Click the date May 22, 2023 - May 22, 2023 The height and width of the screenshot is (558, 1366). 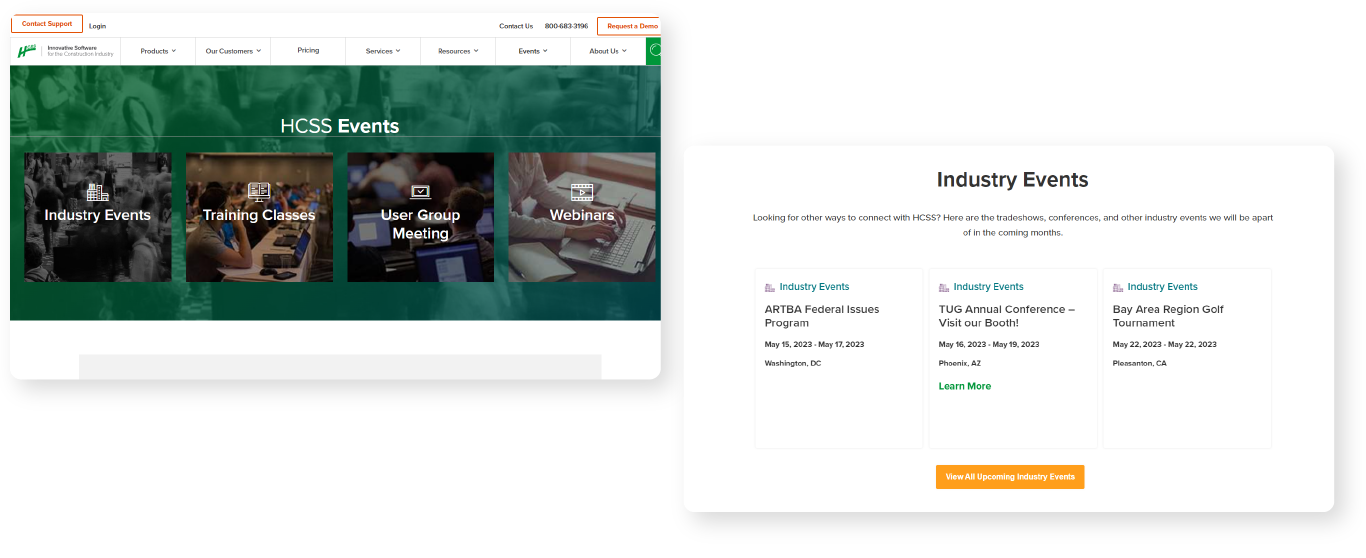pyautogui.click(x=1165, y=344)
